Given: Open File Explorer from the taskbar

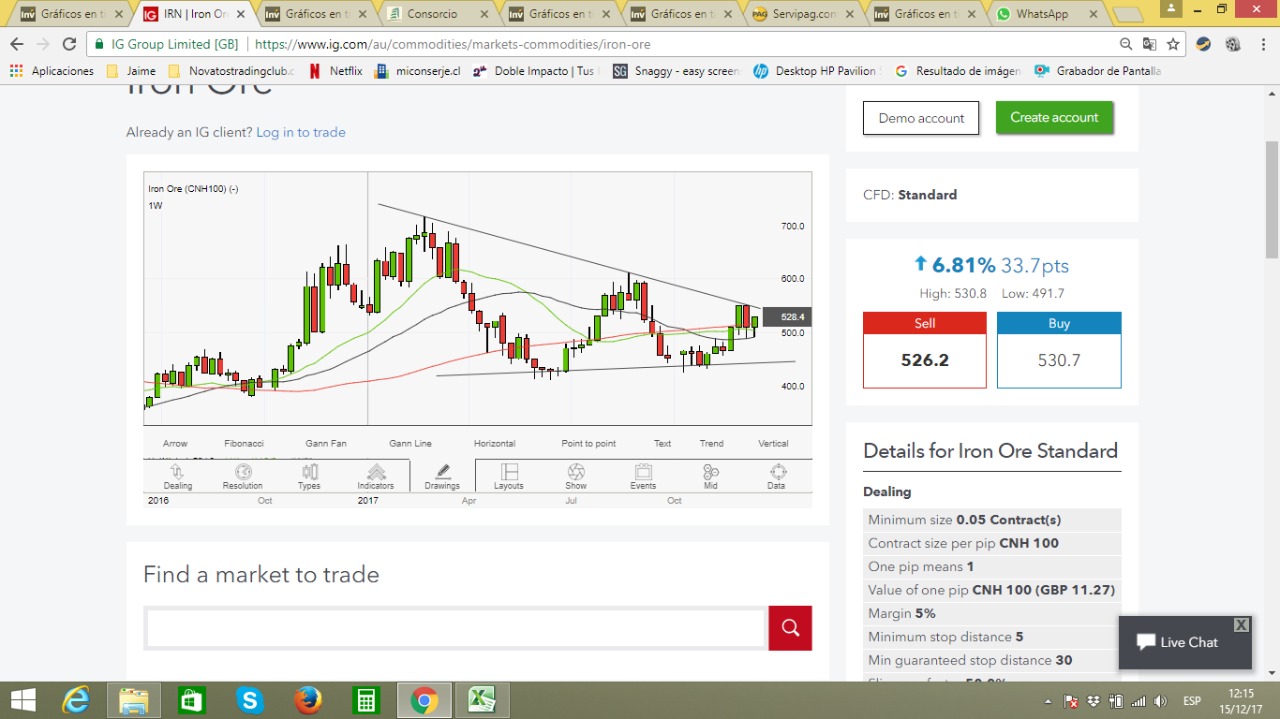Looking at the screenshot, I should 134,700.
